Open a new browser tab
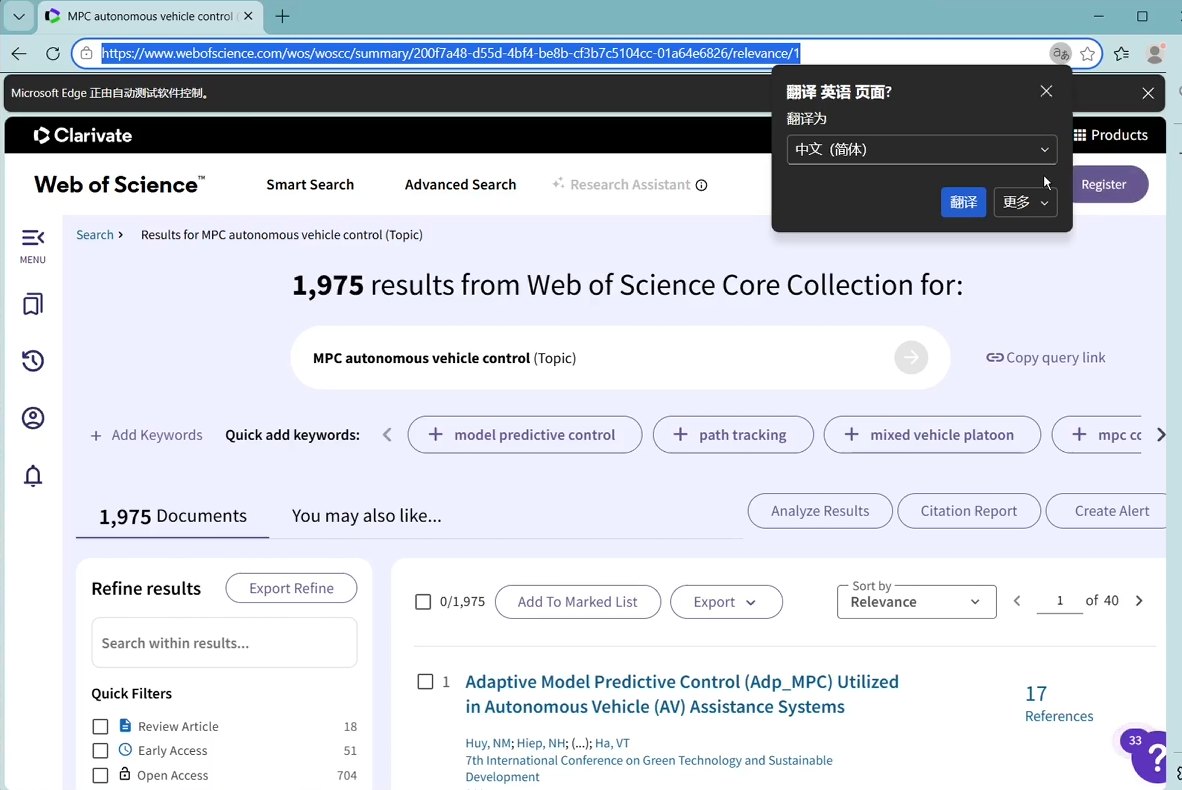The height and width of the screenshot is (790, 1182). (282, 16)
